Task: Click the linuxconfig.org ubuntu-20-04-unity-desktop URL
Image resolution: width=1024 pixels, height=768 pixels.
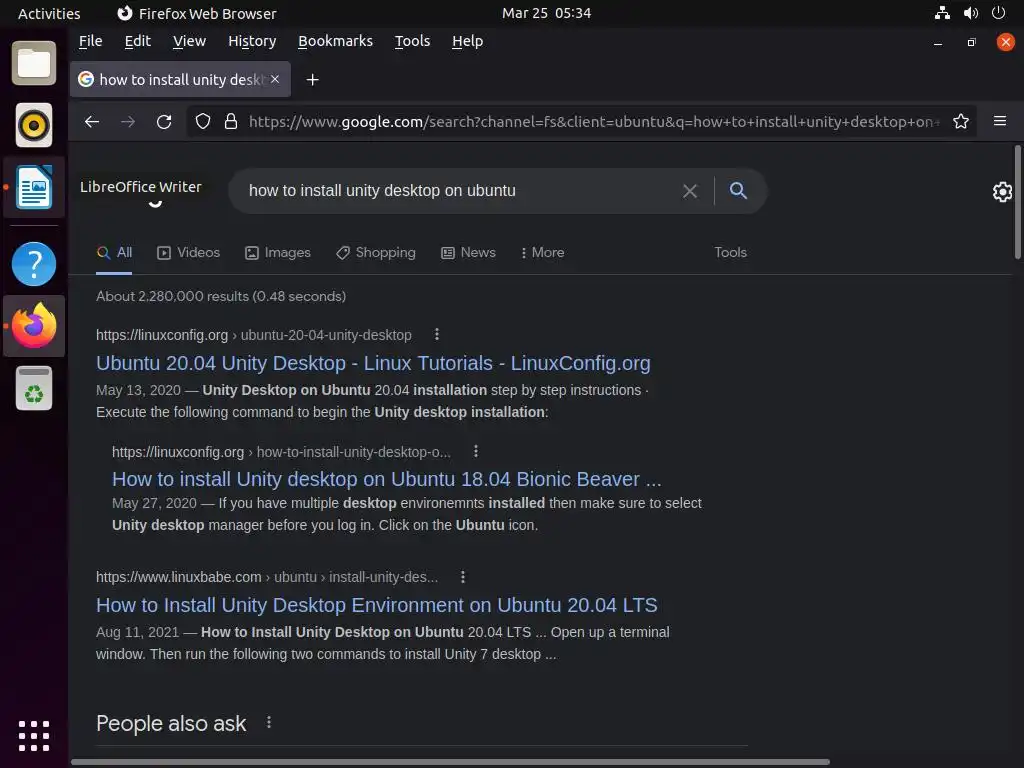Action: (254, 335)
